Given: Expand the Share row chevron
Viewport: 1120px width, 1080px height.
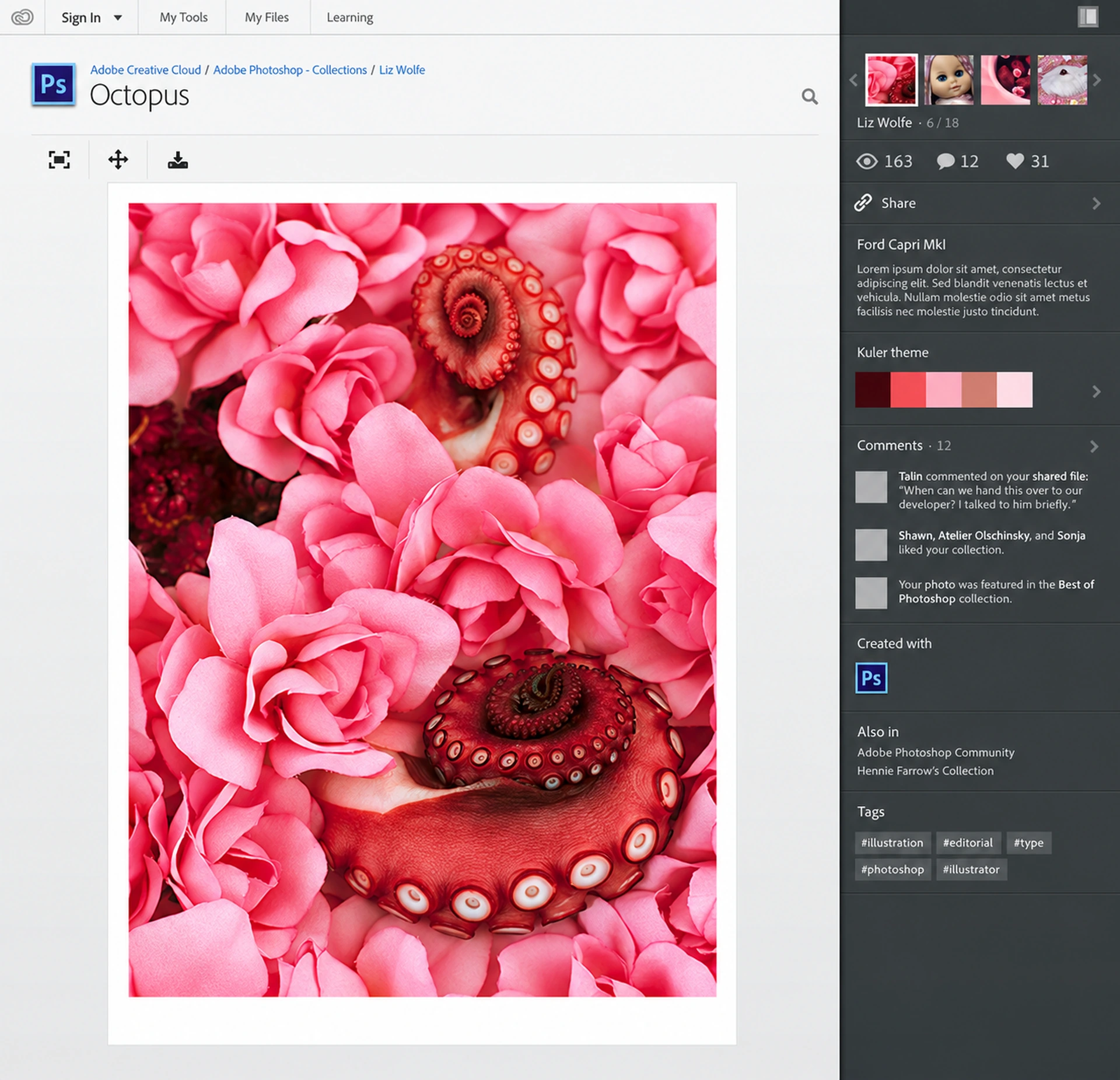Looking at the screenshot, I should (x=1097, y=203).
